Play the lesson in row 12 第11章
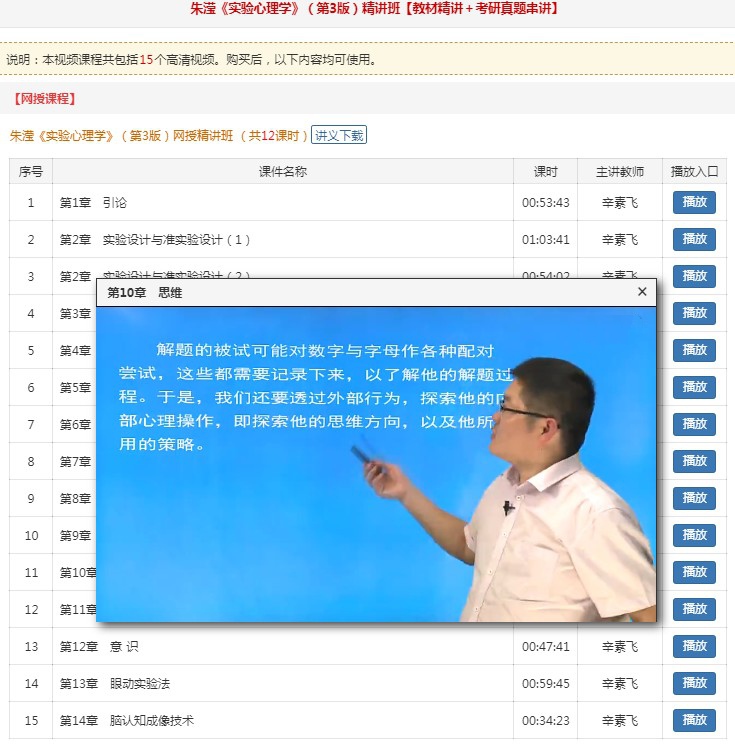735x752 pixels. pos(694,609)
